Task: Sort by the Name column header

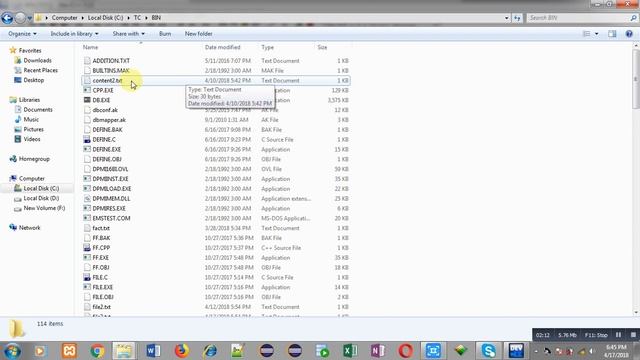Action: [91, 47]
